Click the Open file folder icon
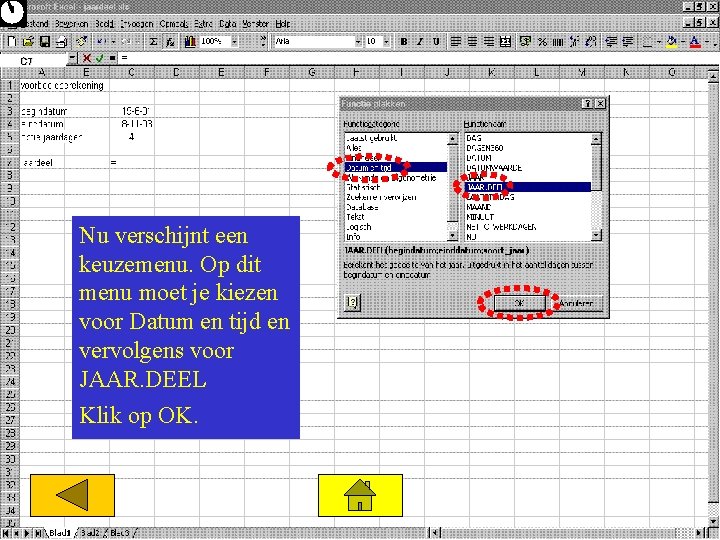Screen dimensions: 720x540 (28, 42)
